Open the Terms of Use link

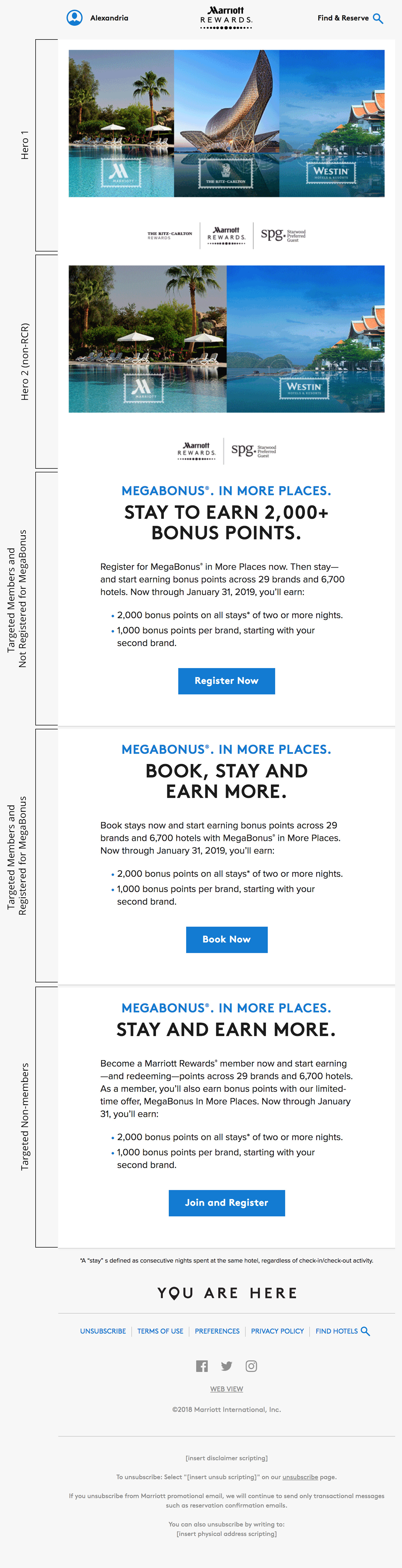(160, 1331)
